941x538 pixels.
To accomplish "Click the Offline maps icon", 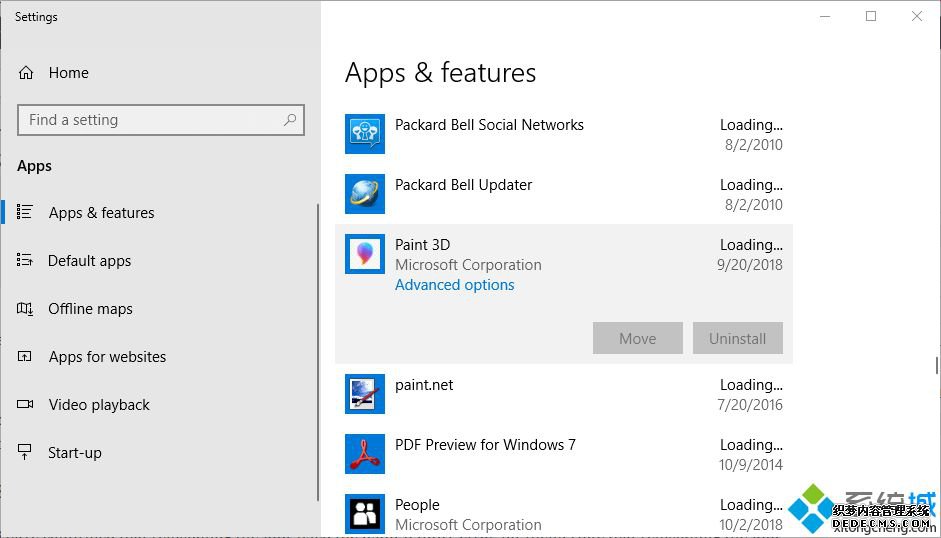I will (x=25, y=309).
